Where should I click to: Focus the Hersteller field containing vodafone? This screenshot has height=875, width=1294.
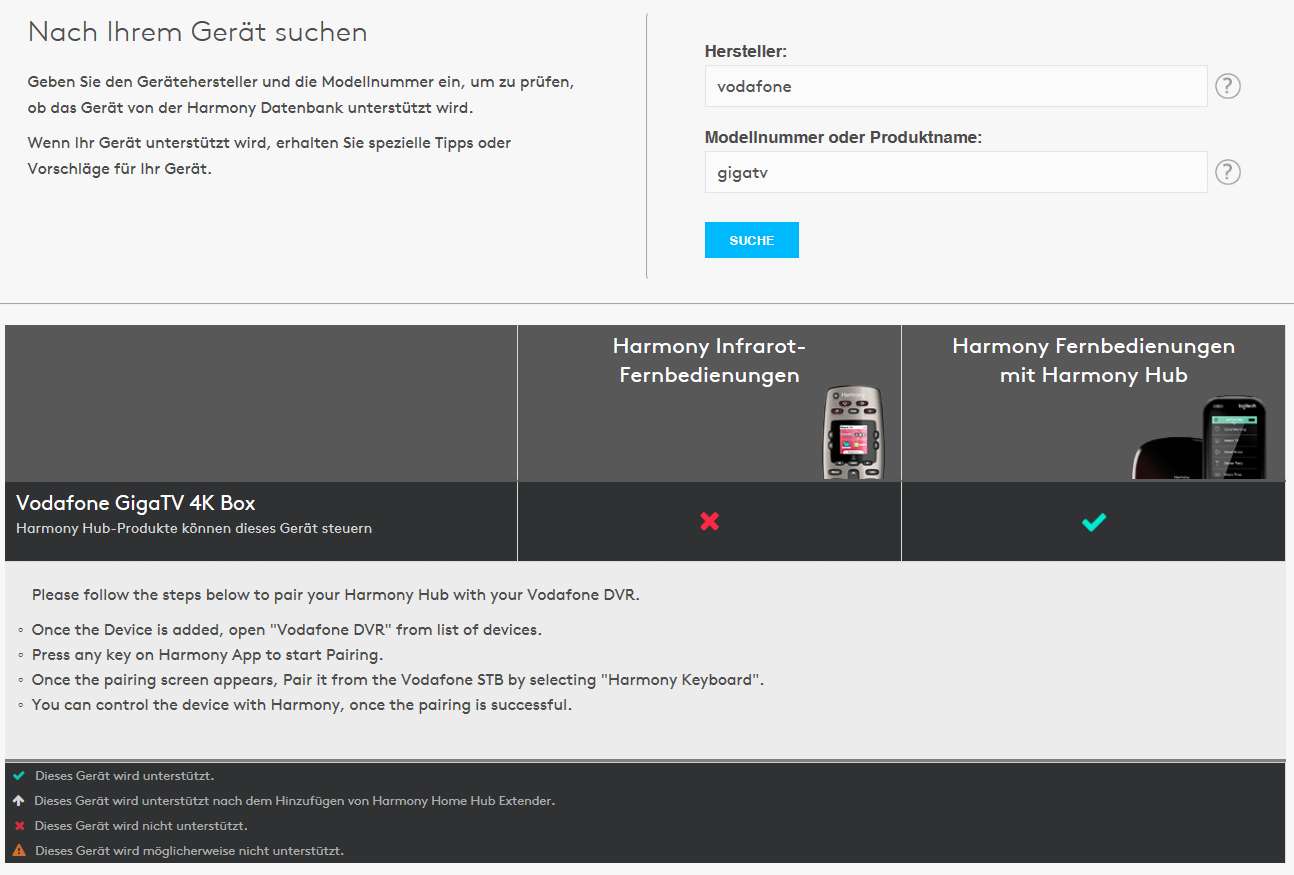(955, 87)
